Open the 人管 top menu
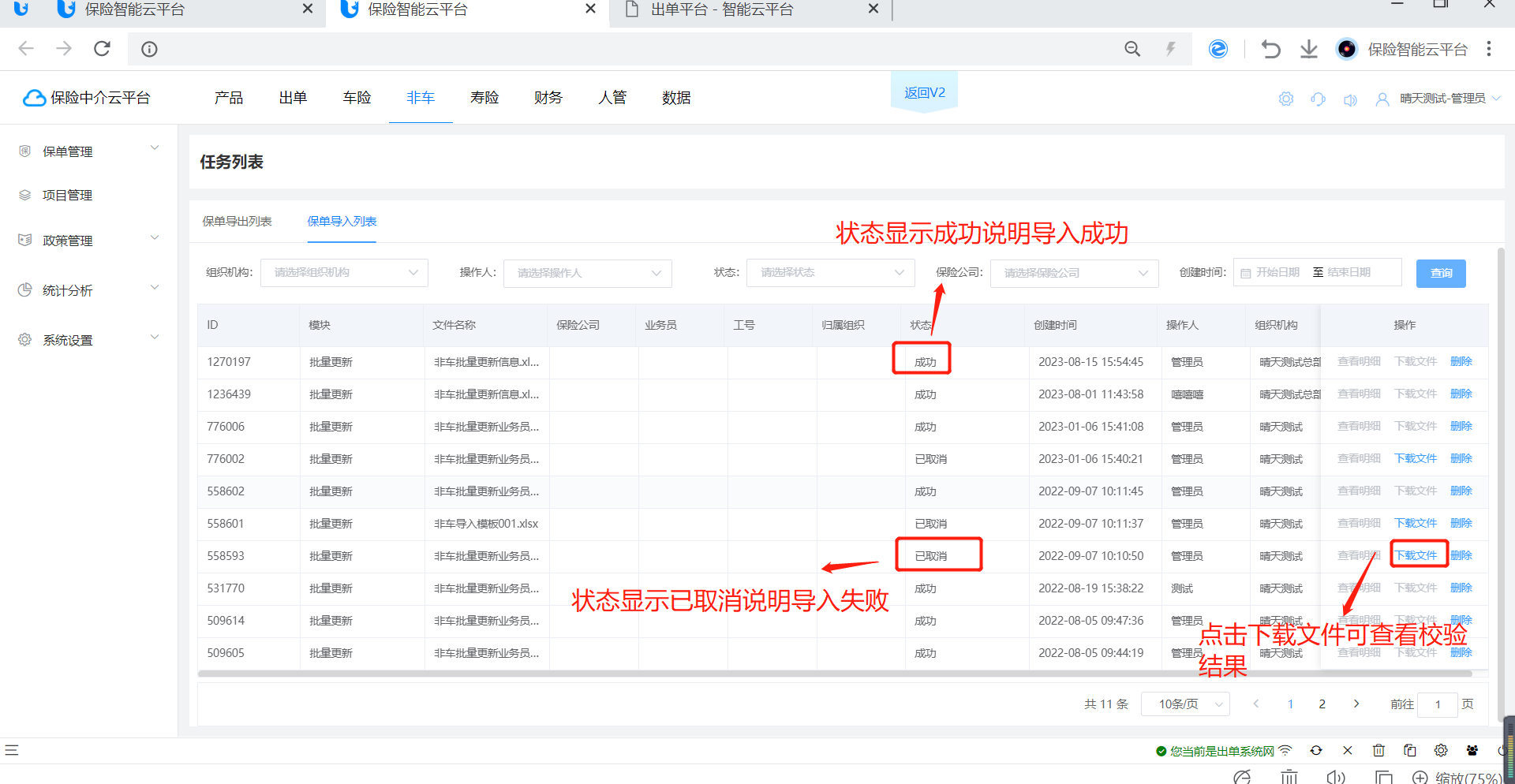 [x=612, y=98]
